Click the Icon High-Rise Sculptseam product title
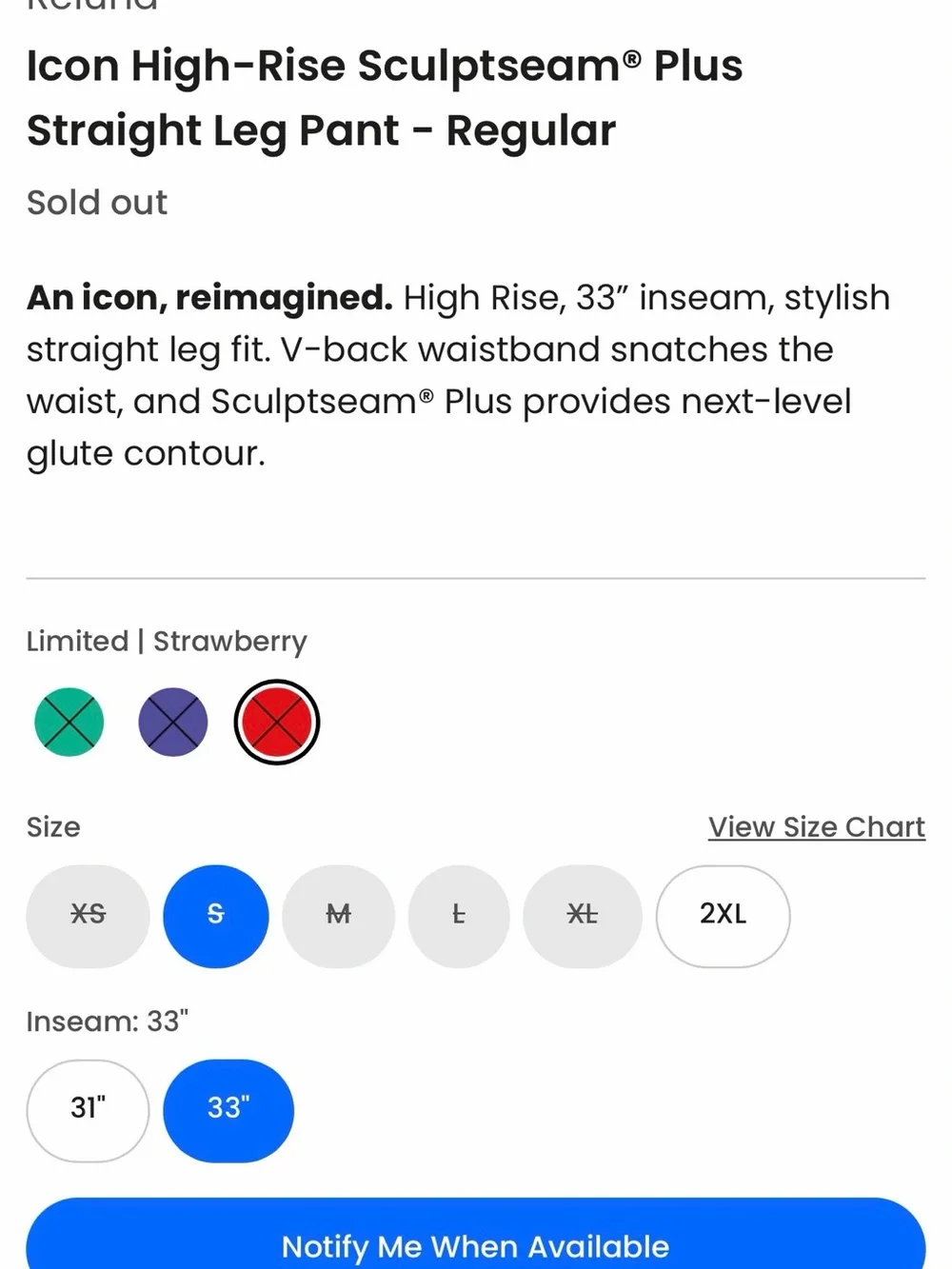Image resolution: width=952 pixels, height=1269 pixels. click(385, 98)
